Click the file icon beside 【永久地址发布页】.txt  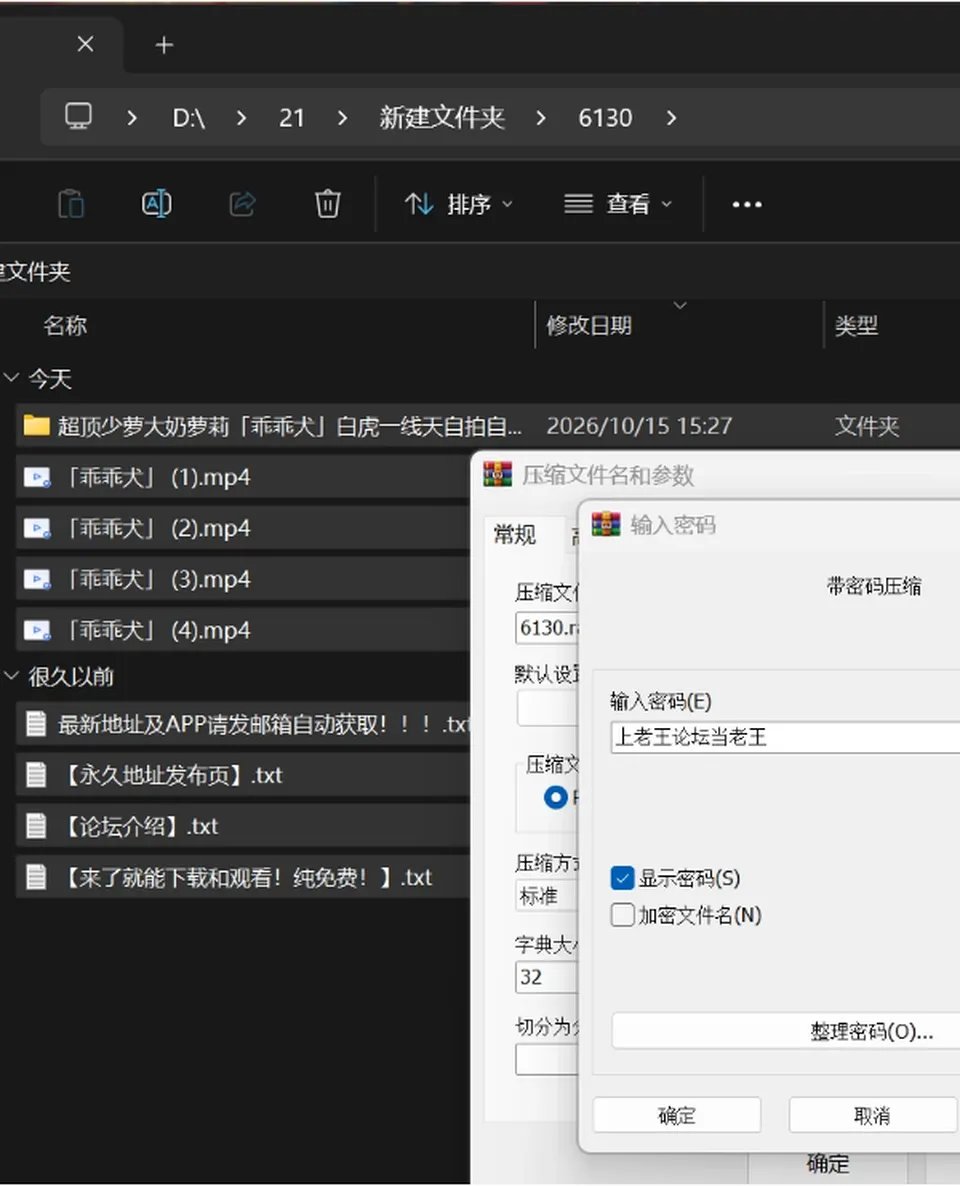(36, 775)
